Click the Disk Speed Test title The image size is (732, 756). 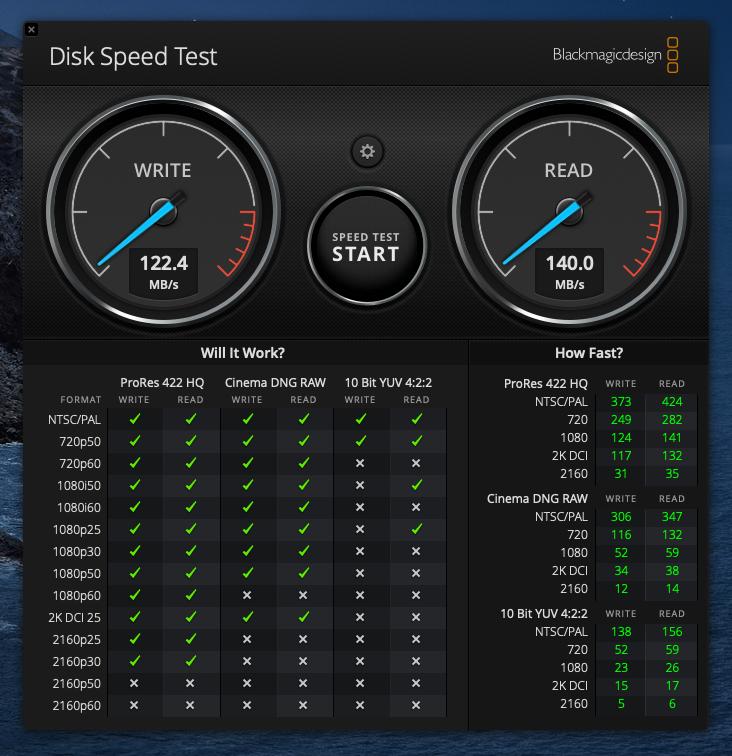pyautogui.click(x=133, y=56)
